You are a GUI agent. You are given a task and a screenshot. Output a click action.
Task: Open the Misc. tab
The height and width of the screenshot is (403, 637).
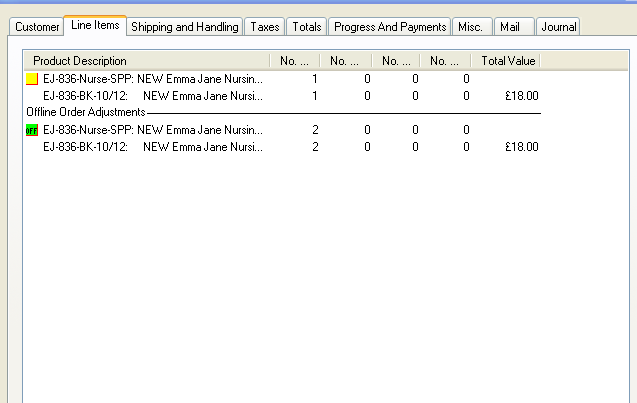click(x=470, y=27)
